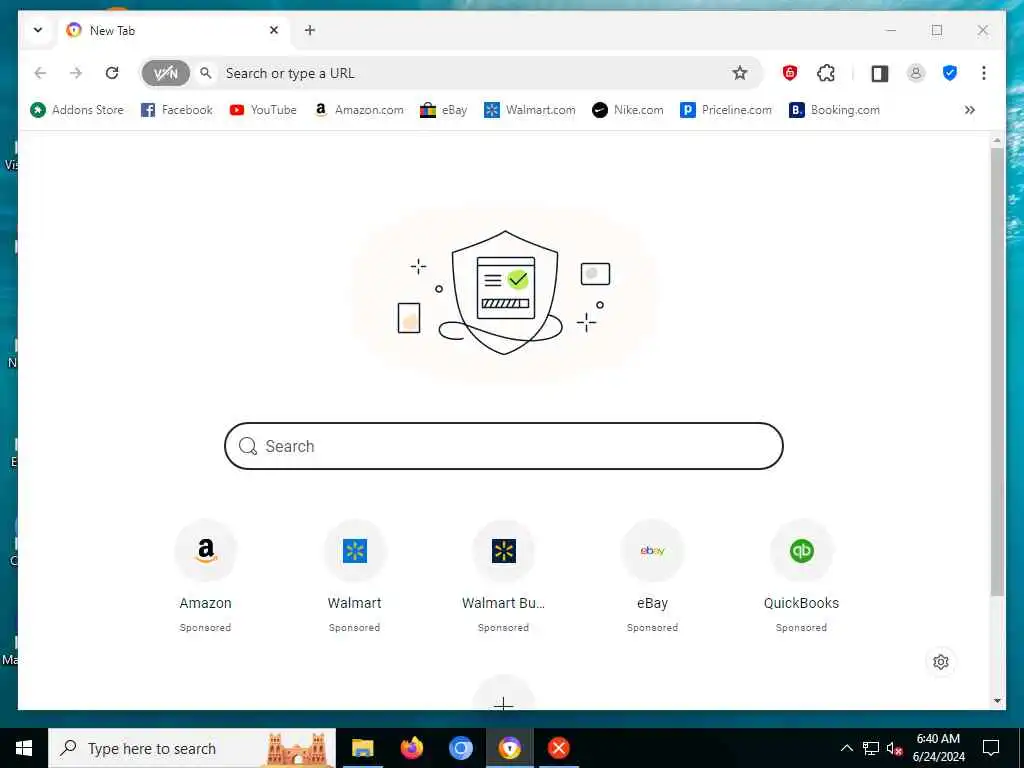Open the eBay bookmark in bookmarks bar
Viewport: 1024px width, 768px height.
443,110
